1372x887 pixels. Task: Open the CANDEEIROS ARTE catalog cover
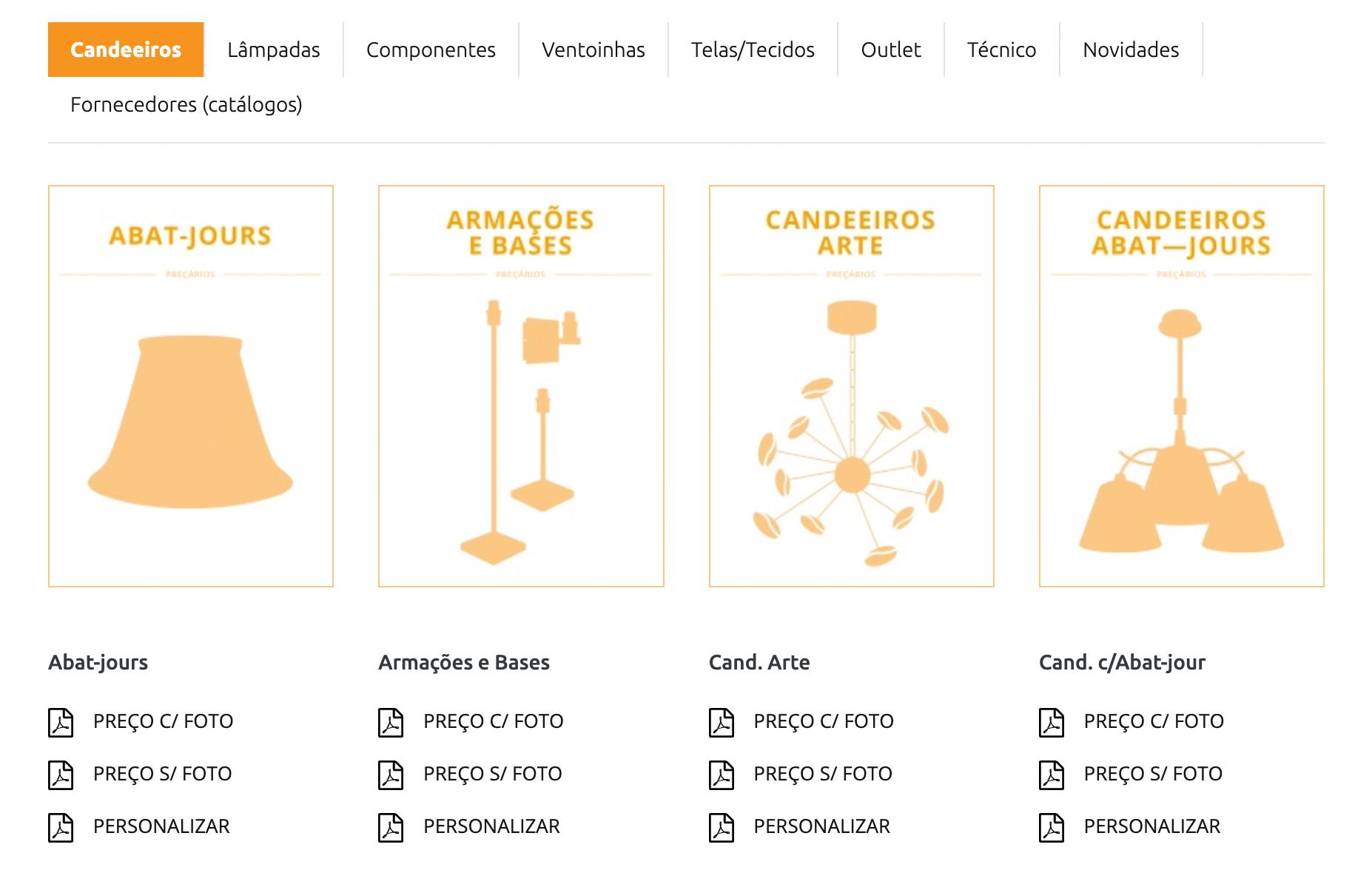coord(852,386)
